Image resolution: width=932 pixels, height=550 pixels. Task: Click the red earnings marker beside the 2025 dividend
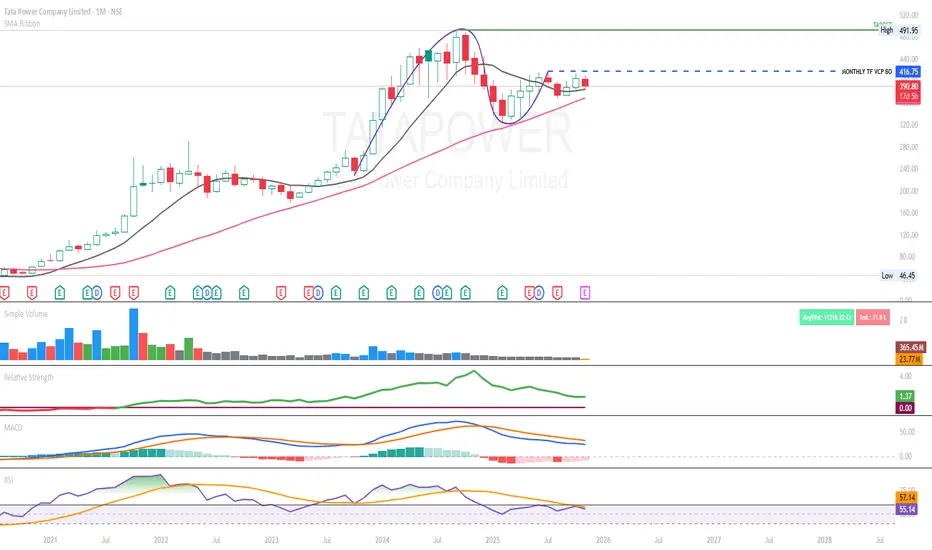tap(529, 293)
